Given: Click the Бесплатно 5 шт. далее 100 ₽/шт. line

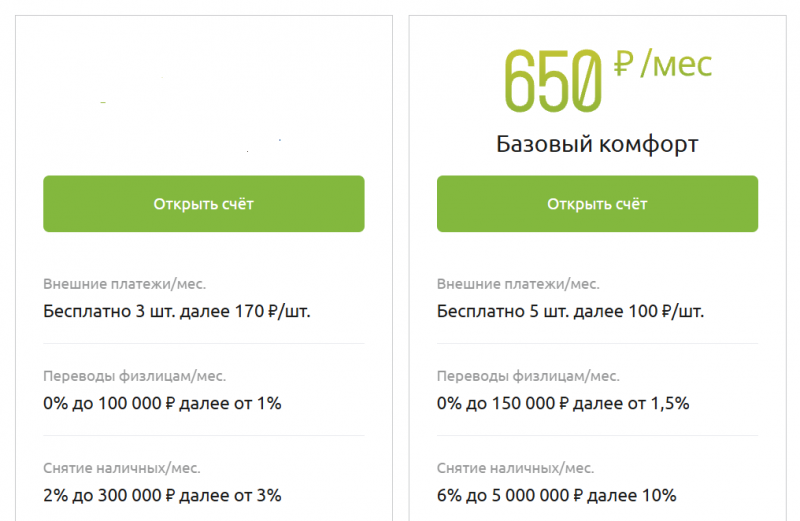Looking at the screenshot, I should coord(570,311).
